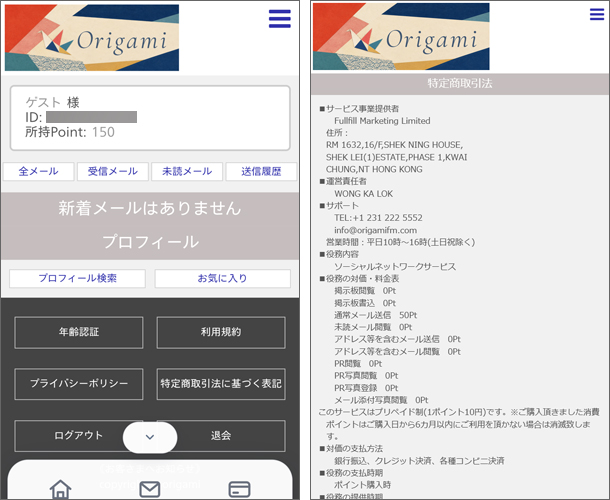The height and width of the screenshot is (500, 610).
Task: Tap the mail envelope icon in the bottom bar
Action: click(x=150, y=489)
